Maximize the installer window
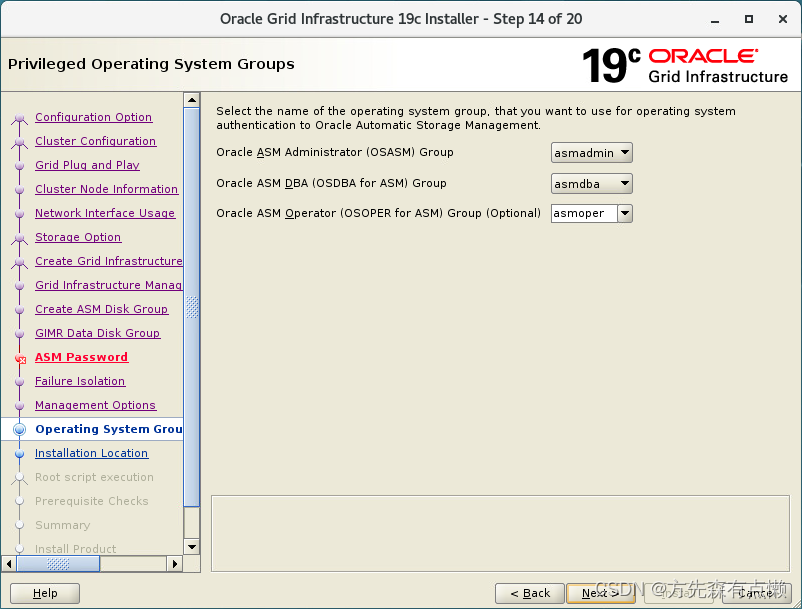This screenshot has width=802, height=609. point(749,19)
